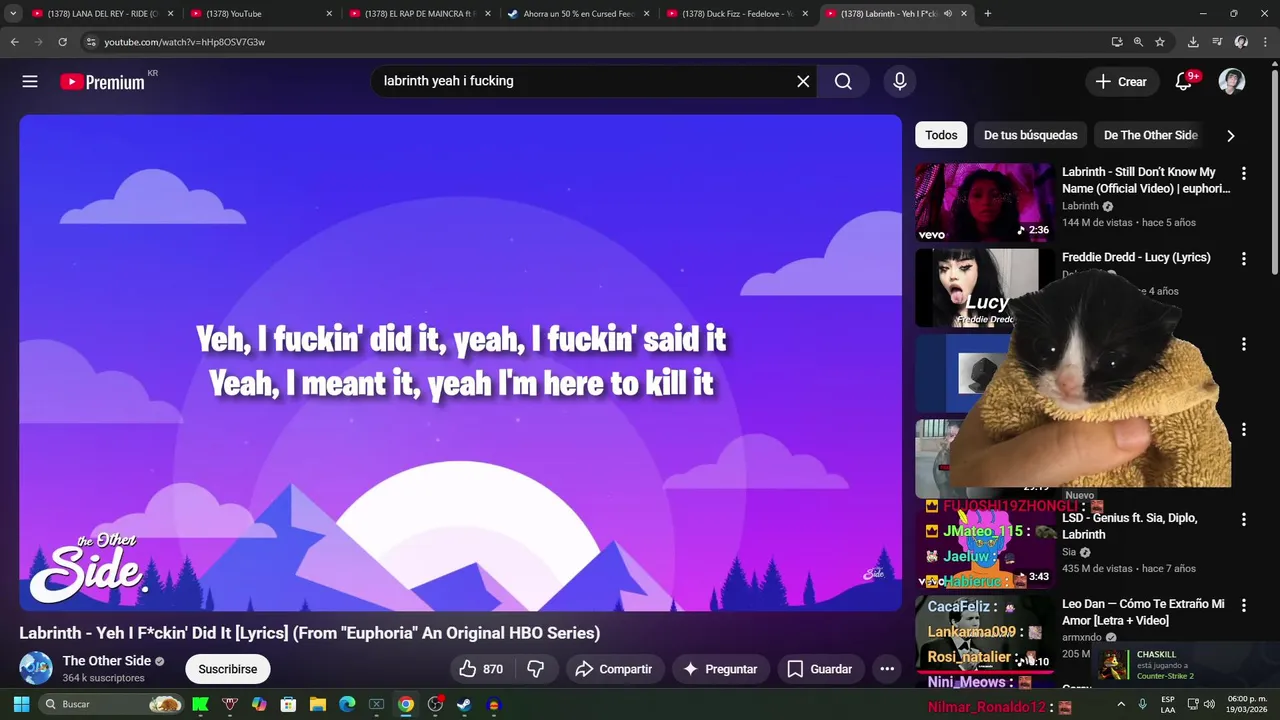Open the media controls icon in Chrome
1280x720 pixels.
click(x=1217, y=42)
